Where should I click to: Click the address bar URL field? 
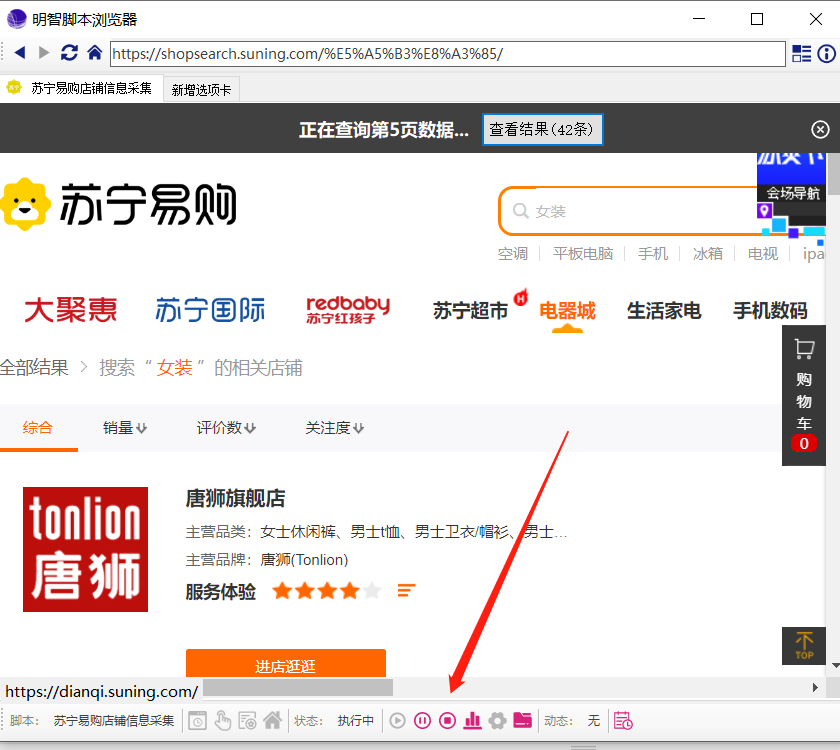point(447,54)
